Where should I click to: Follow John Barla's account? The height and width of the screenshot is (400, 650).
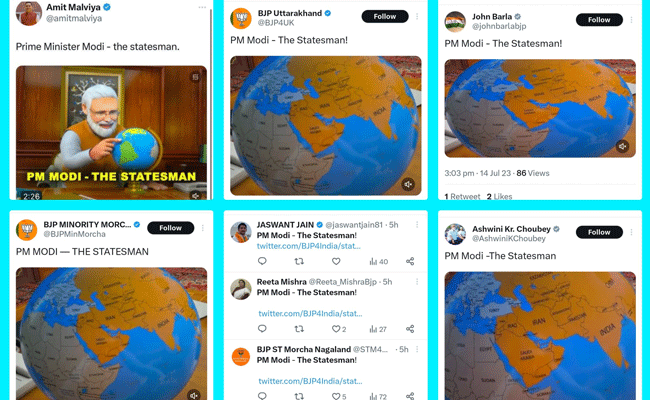pyautogui.click(x=599, y=20)
